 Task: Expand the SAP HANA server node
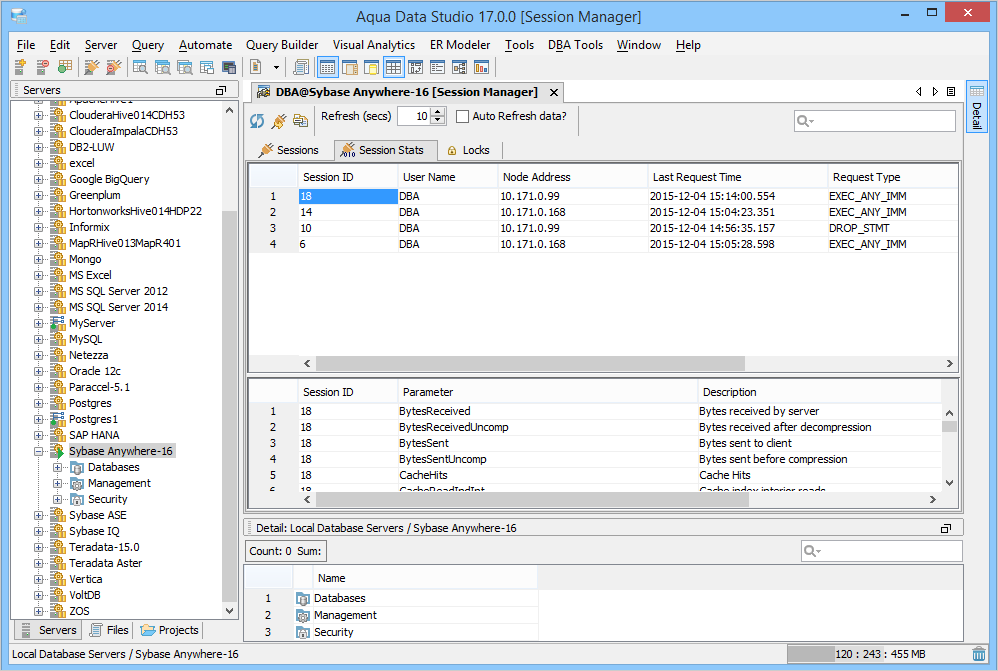(x=39, y=435)
